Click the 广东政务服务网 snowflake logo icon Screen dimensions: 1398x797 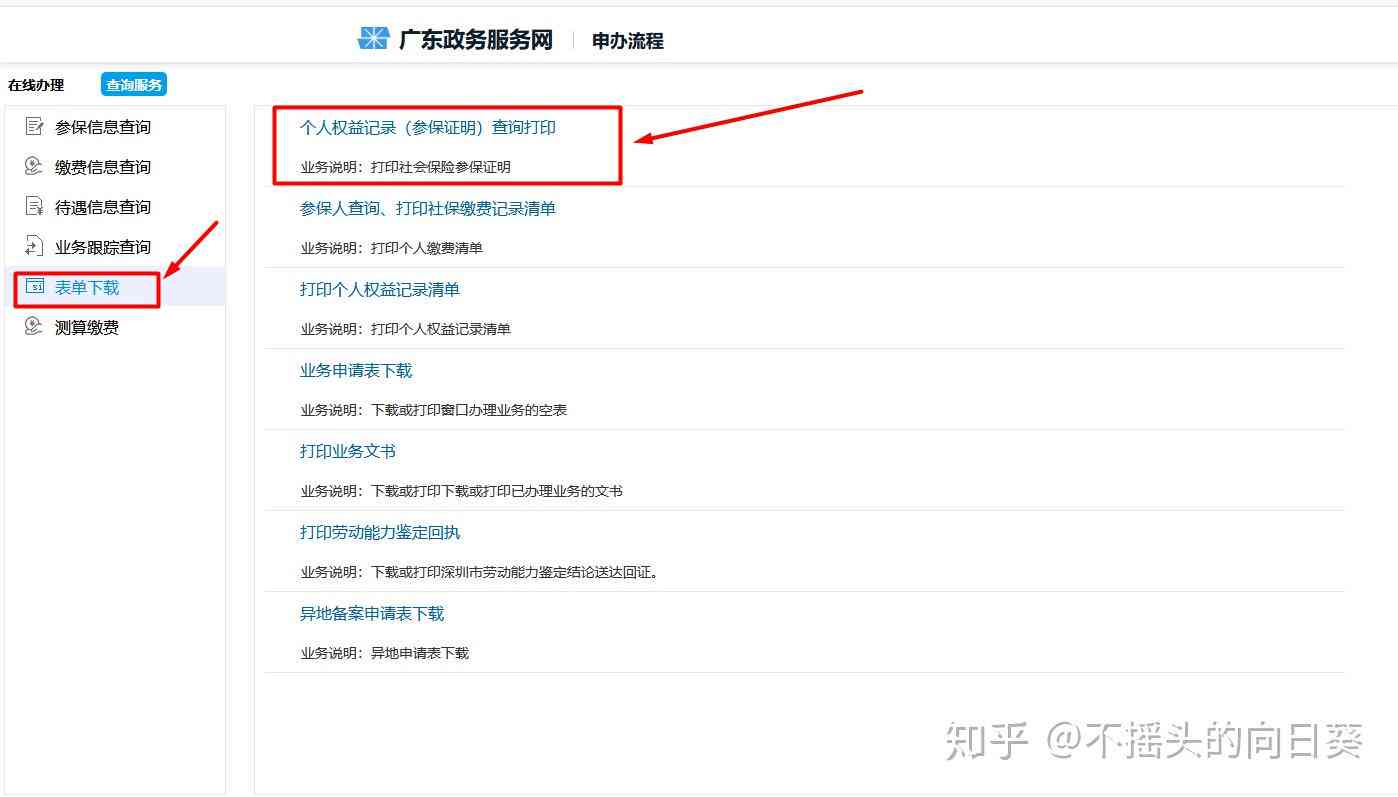point(373,39)
